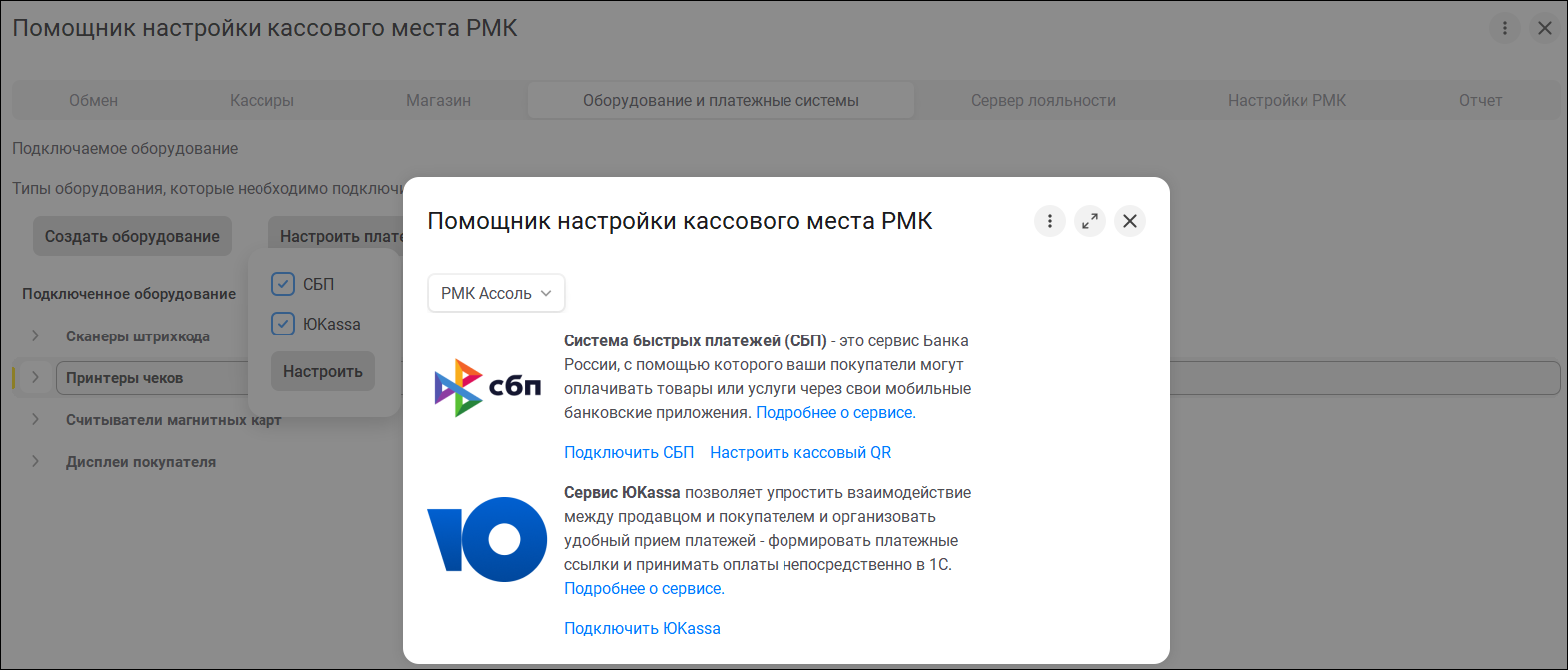Open Настроить кассовый QR link
The height and width of the screenshot is (670, 1568).
pyautogui.click(x=800, y=452)
